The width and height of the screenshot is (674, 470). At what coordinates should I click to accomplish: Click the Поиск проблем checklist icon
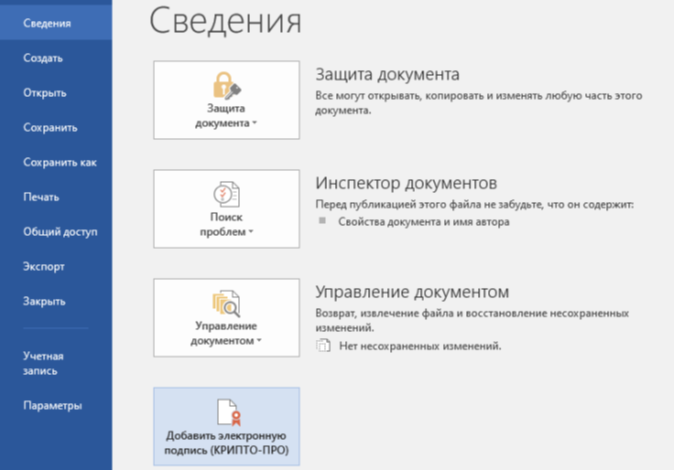pyautogui.click(x=227, y=194)
